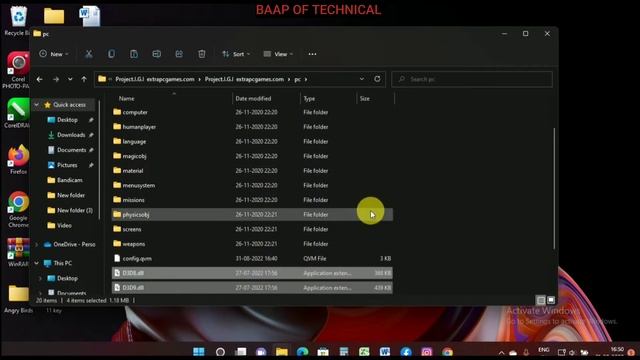
Task: Expand Desktop under This PC
Action: click(40, 278)
